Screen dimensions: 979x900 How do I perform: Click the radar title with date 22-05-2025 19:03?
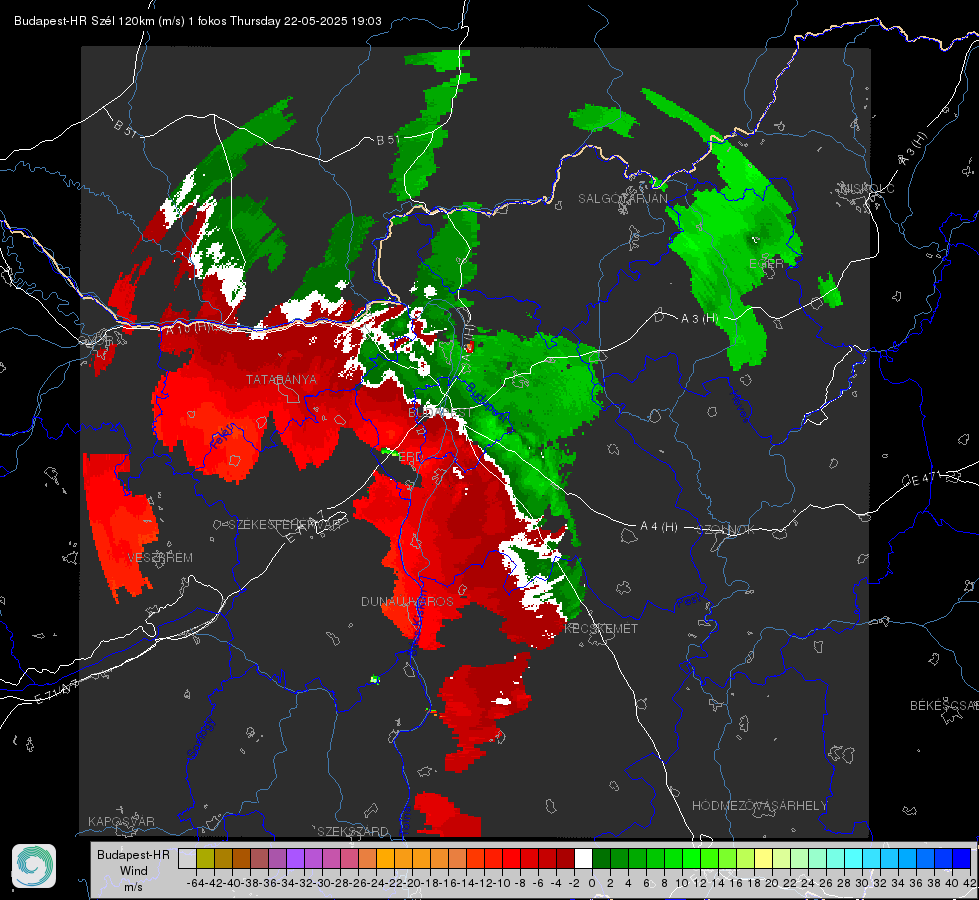198,21
